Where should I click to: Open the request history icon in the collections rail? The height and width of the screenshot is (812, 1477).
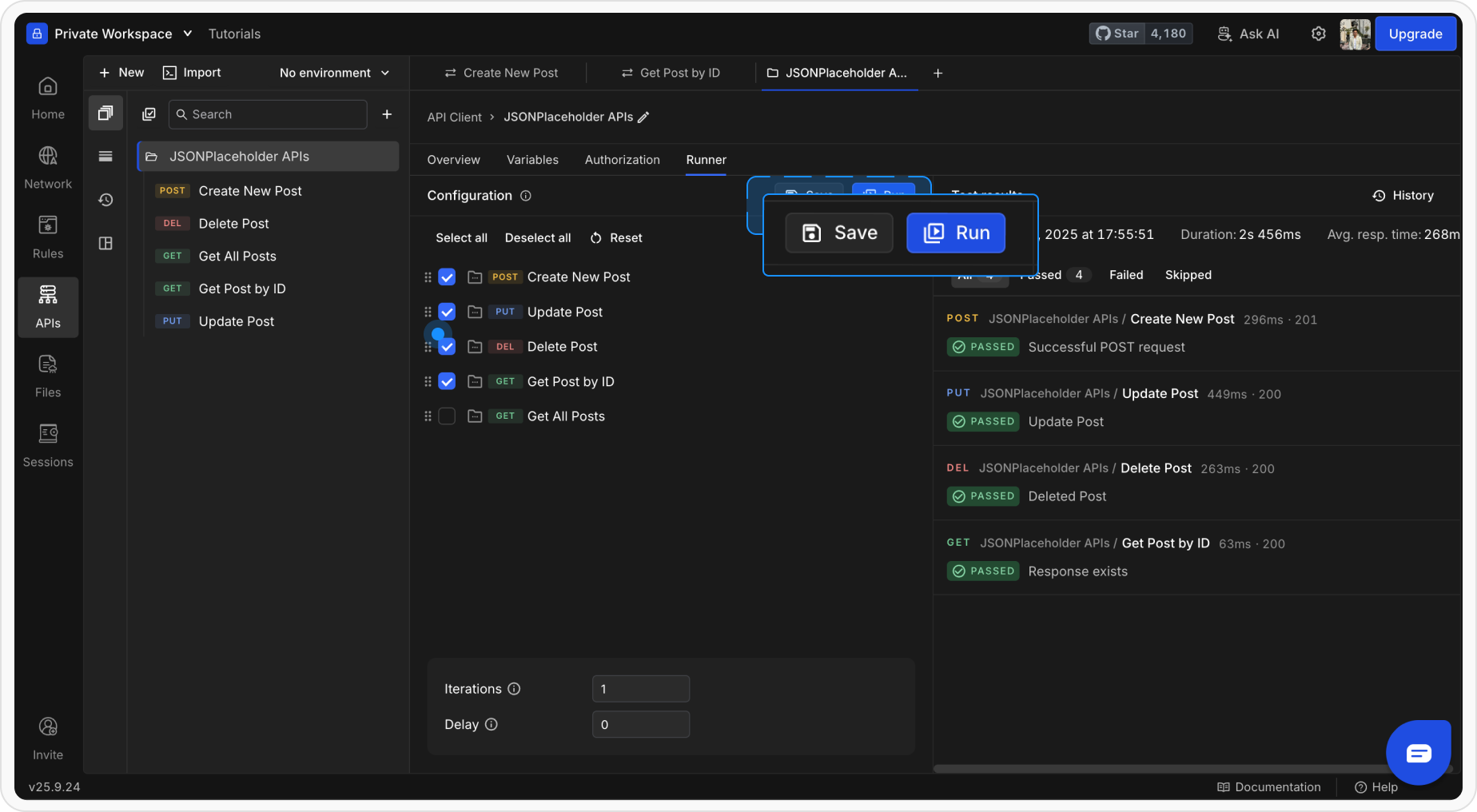pos(105,200)
